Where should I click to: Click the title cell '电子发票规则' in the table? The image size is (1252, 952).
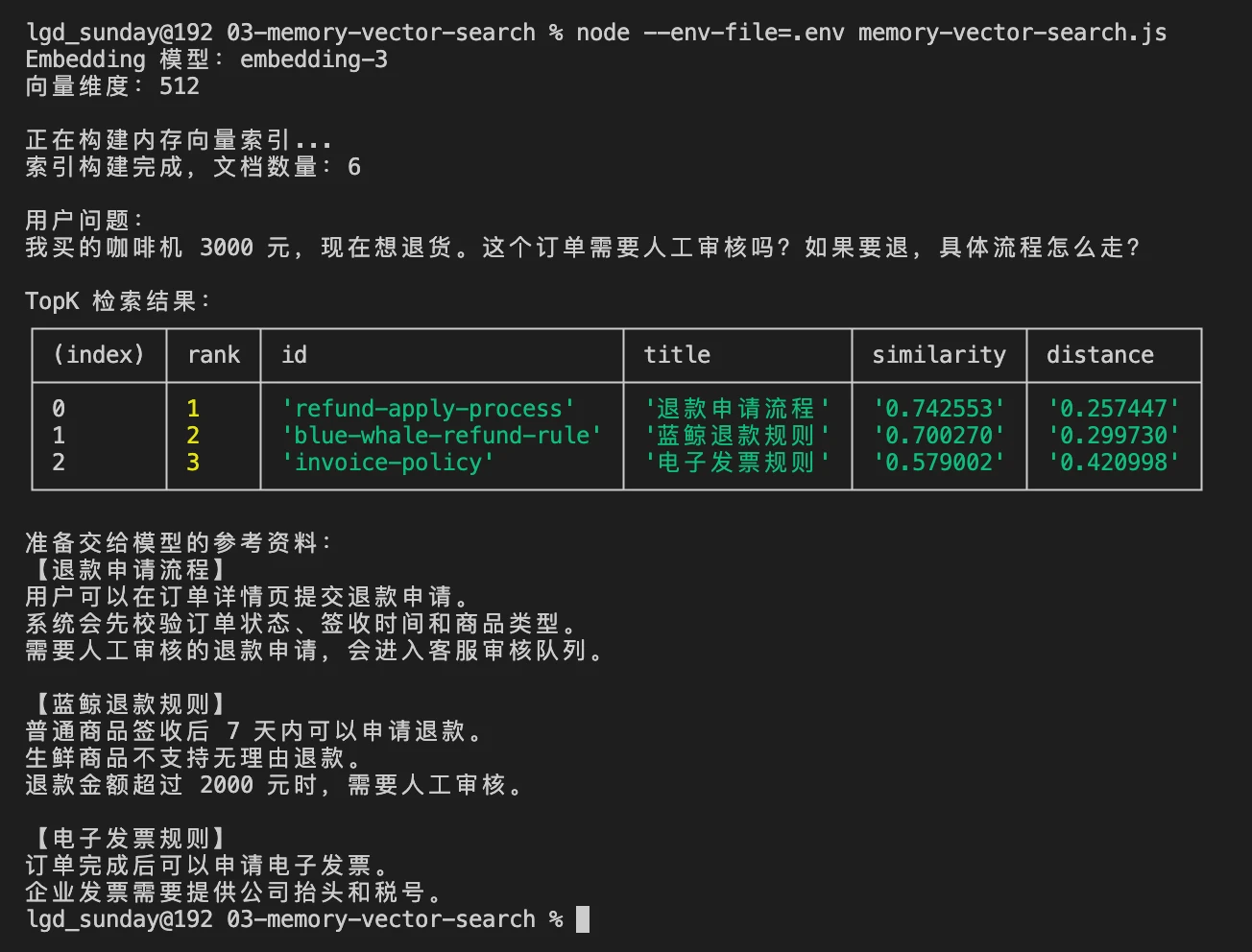point(736,463)
